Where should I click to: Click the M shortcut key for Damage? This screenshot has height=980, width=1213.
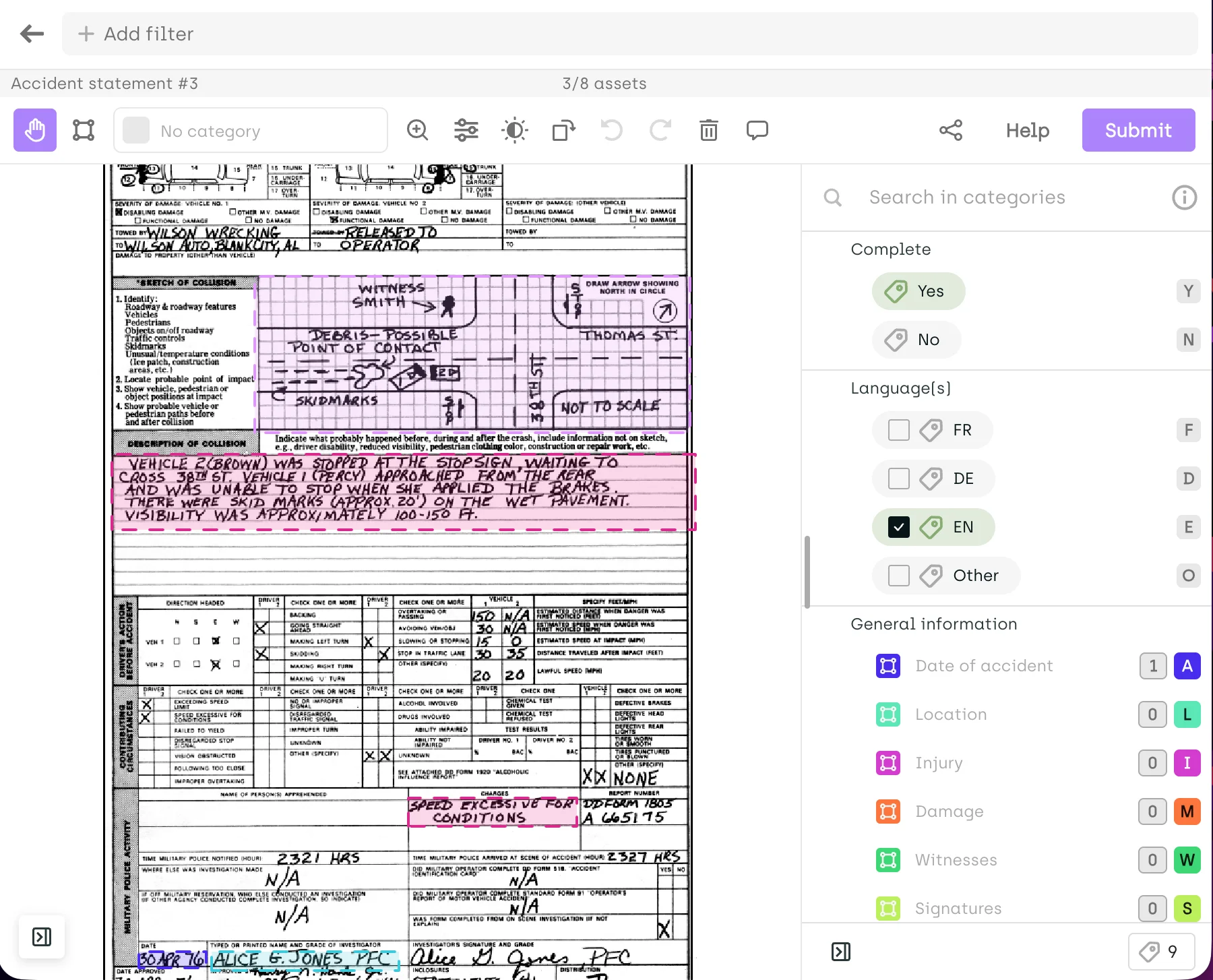[x=1187, y=811]
